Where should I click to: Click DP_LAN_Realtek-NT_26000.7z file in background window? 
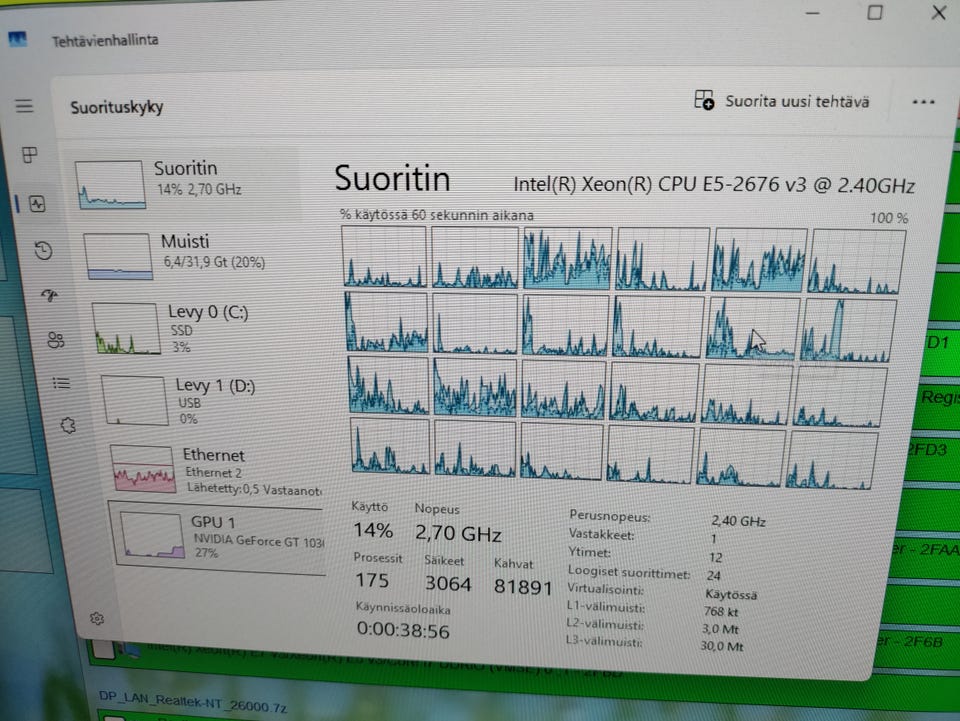pyautogui.click(x=192, y=702)
